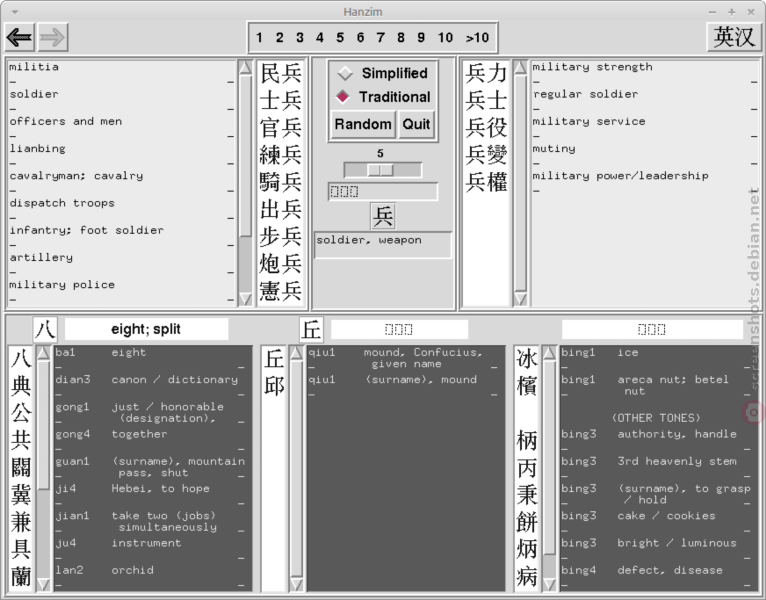Select character 蘭 in radical list
The image size is (766, 600).
tap(21, 577)
